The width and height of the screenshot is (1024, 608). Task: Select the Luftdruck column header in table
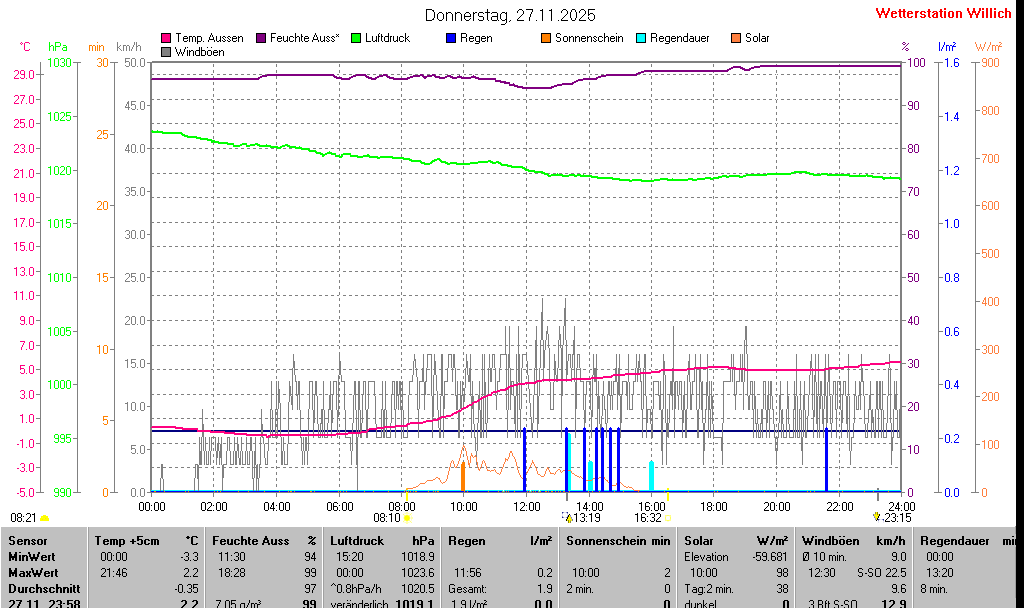click(x=357, y=540)
